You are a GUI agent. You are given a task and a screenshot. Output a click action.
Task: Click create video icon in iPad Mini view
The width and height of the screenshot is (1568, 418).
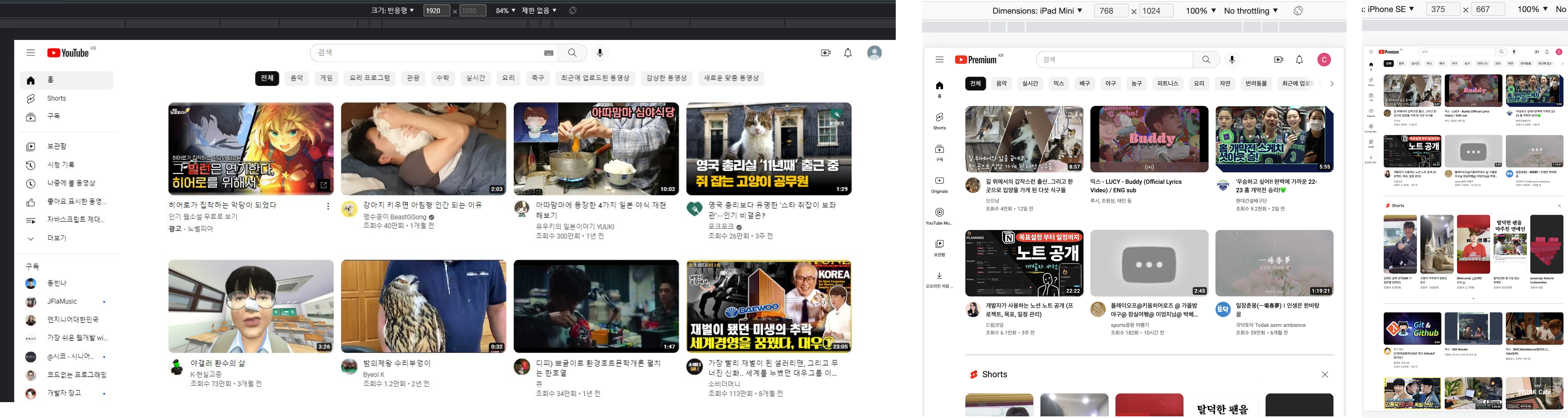(1278, 60)
